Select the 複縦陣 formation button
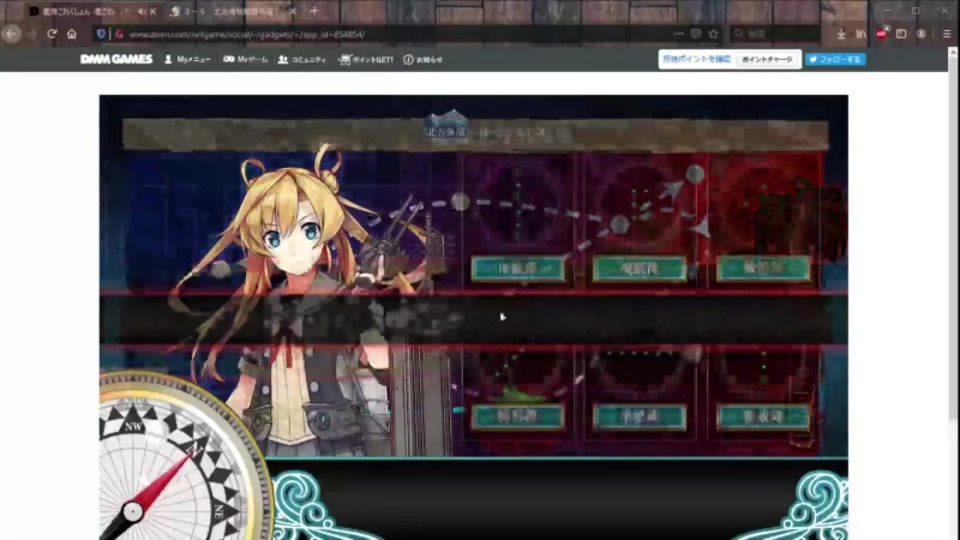The width and height of the screenshot is (960, 540). point(639,268)
